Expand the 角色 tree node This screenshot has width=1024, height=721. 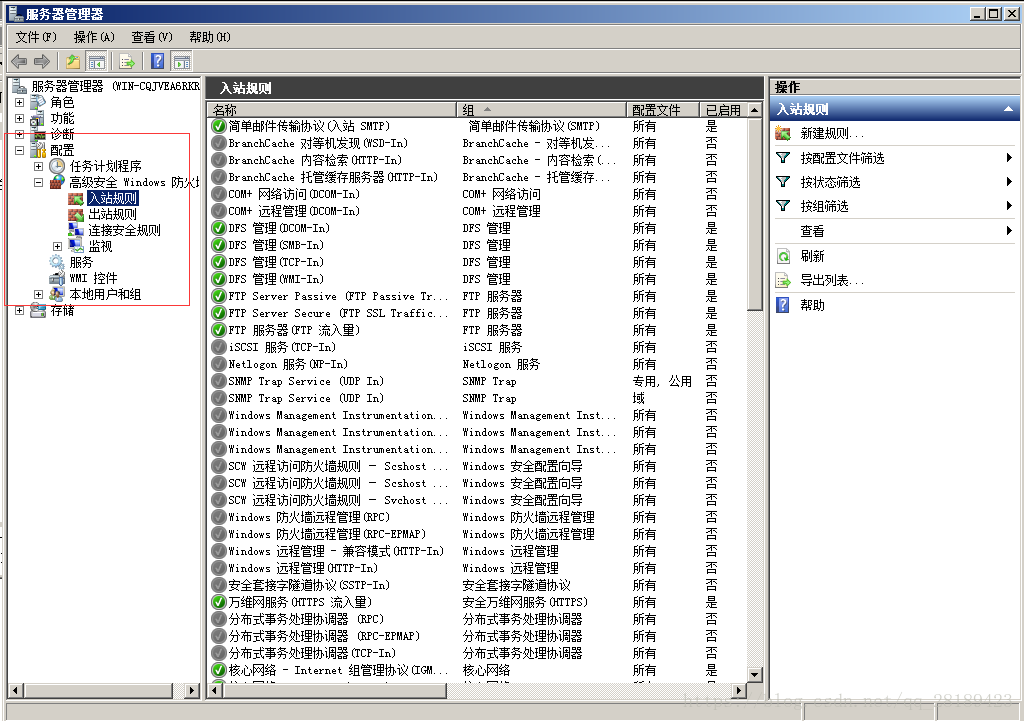pos(20,103)
